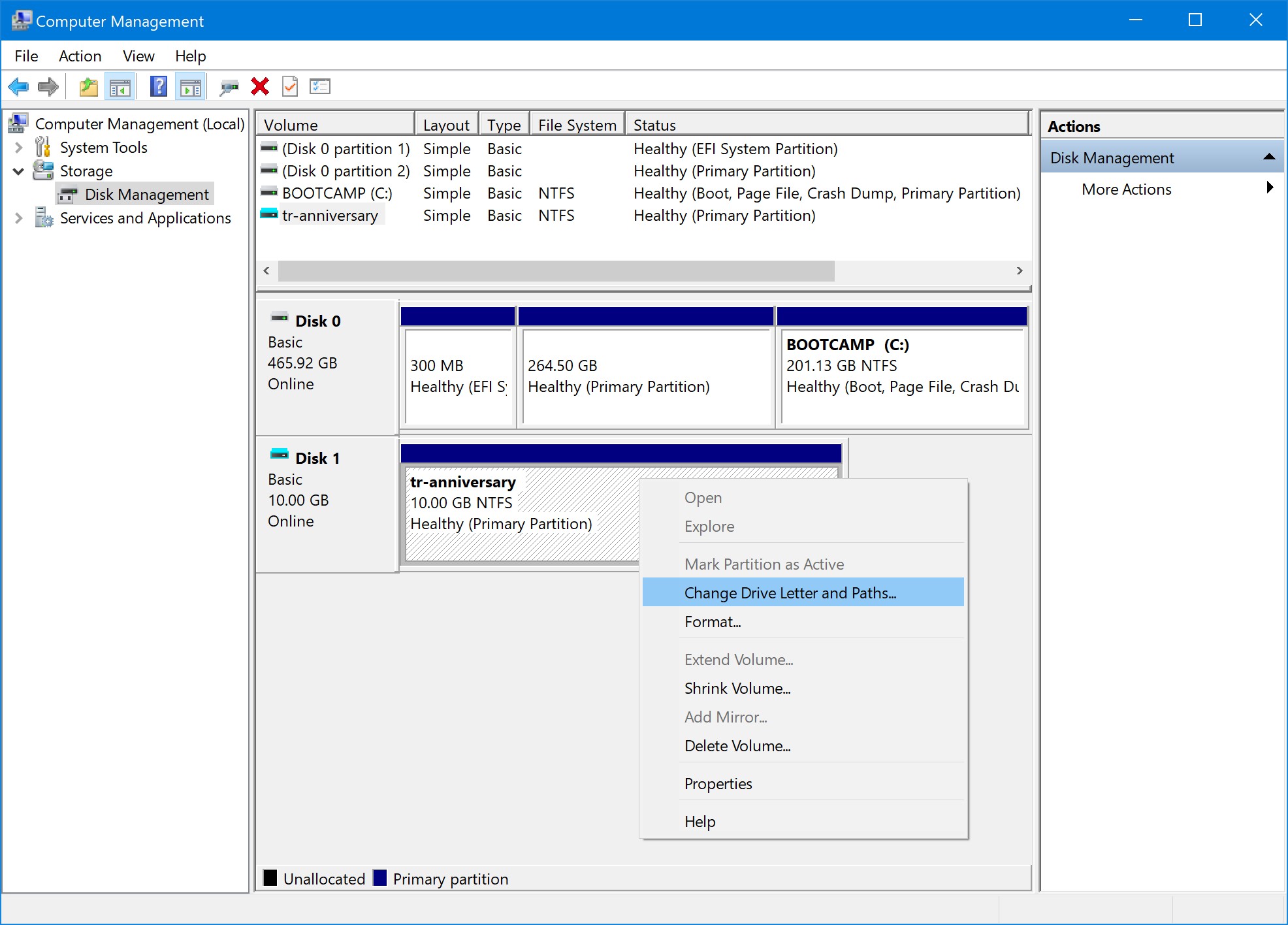Screen dimensions: 1288x925
Task: Choose Change Drive Letter and Paths
Action: [790, 592]
